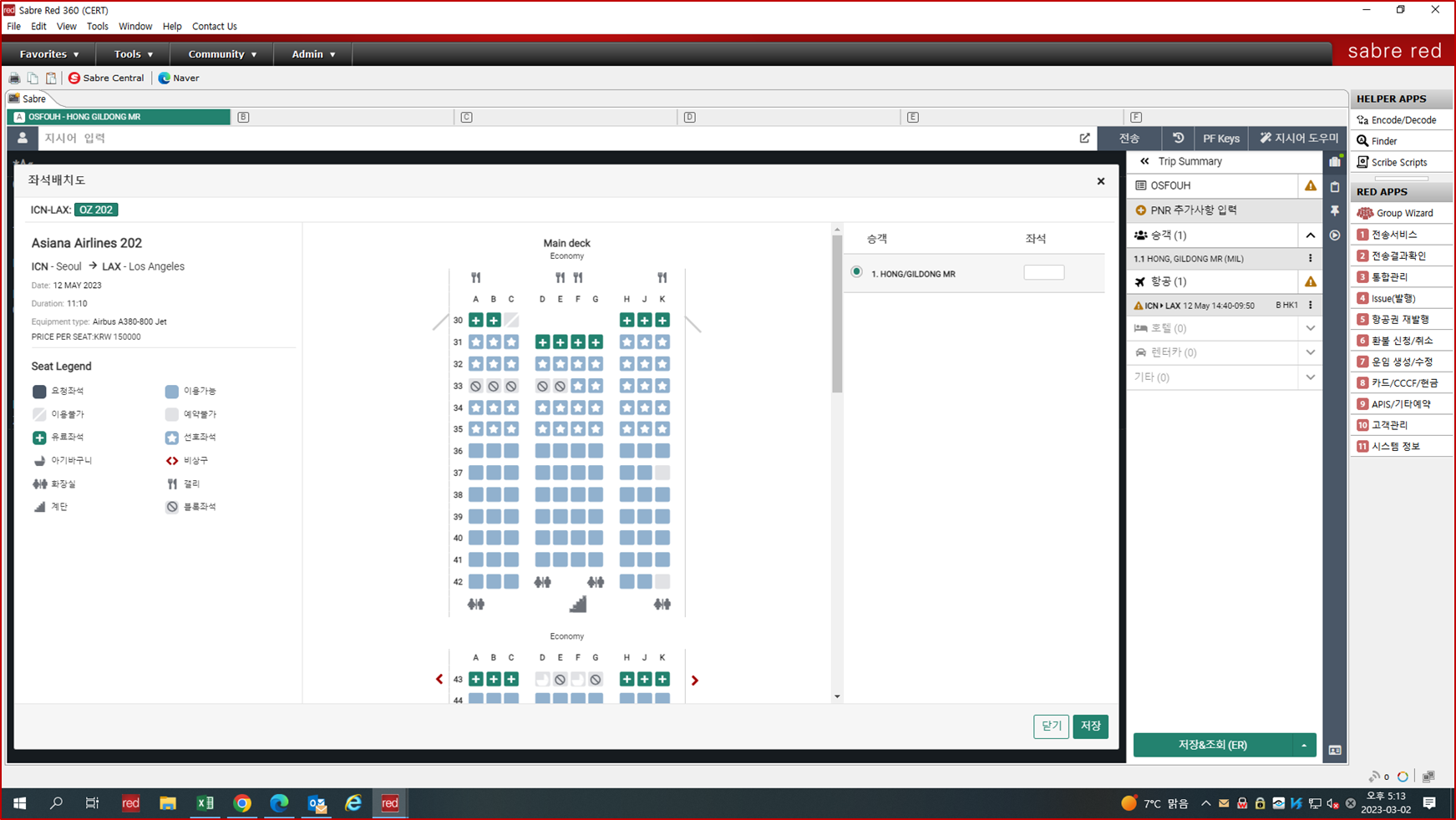
Task: Open the Tools dropdown in black bar
Action: point(134,54)
